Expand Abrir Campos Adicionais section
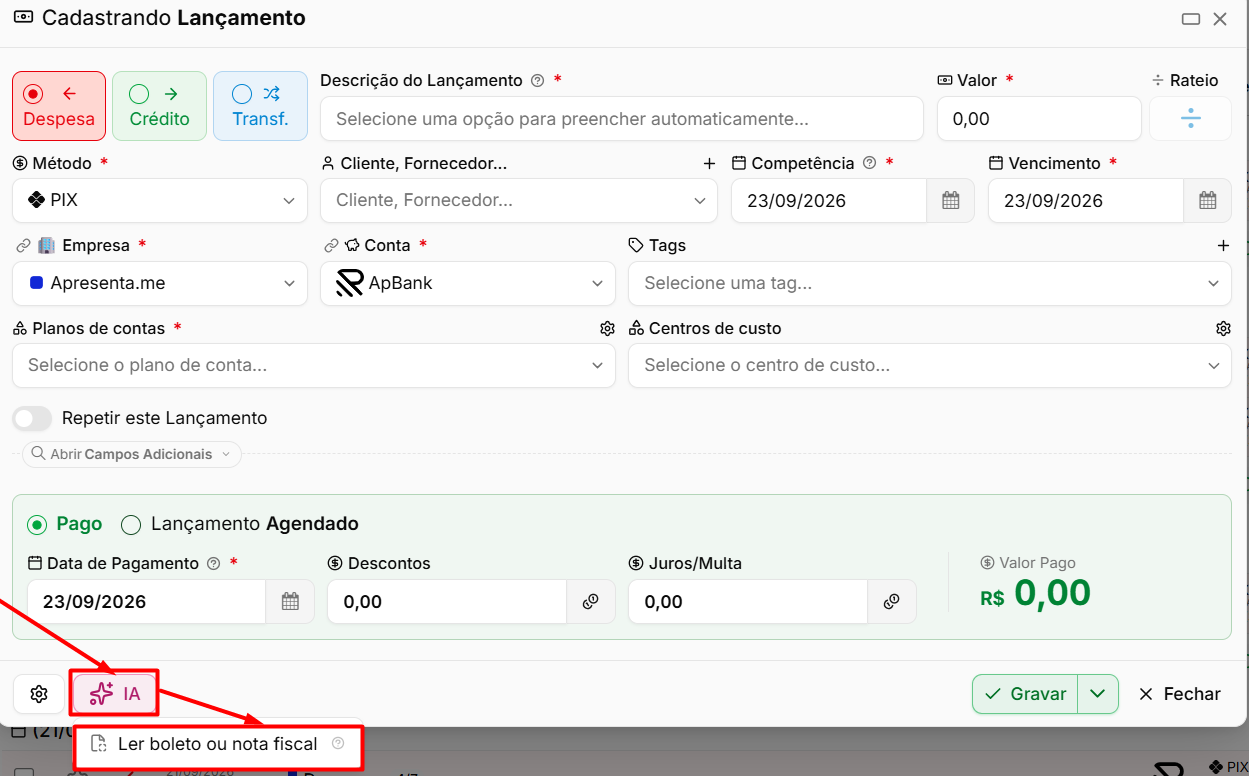This screenshot has width=1249, height=776. tap(132, 454)
